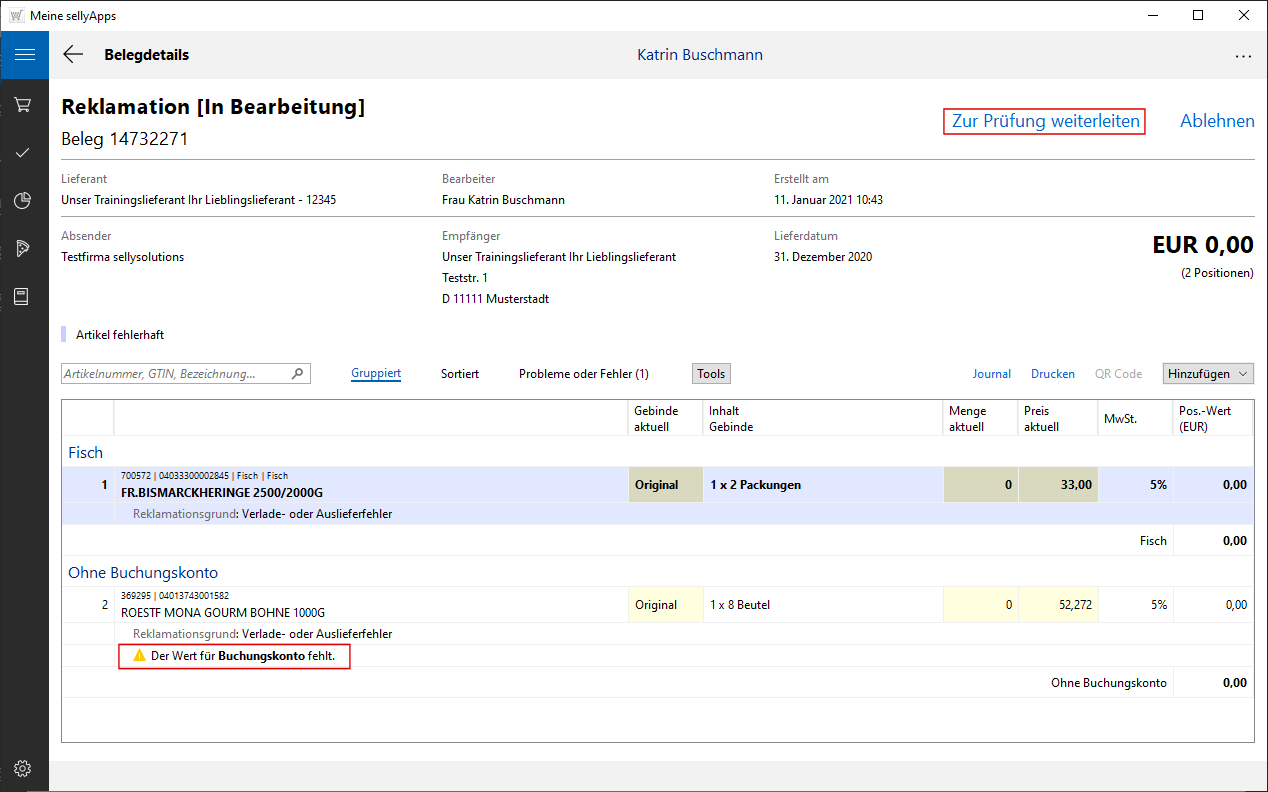Switch to the Sortiert view
Viewport: 1268px width, 792px height.
tap(460, 373)
